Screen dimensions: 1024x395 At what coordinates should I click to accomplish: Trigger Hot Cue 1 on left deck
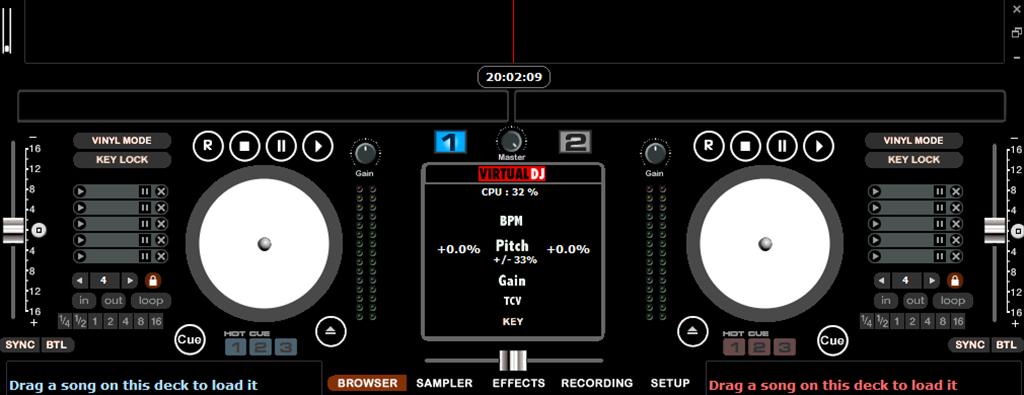[236, 347]
